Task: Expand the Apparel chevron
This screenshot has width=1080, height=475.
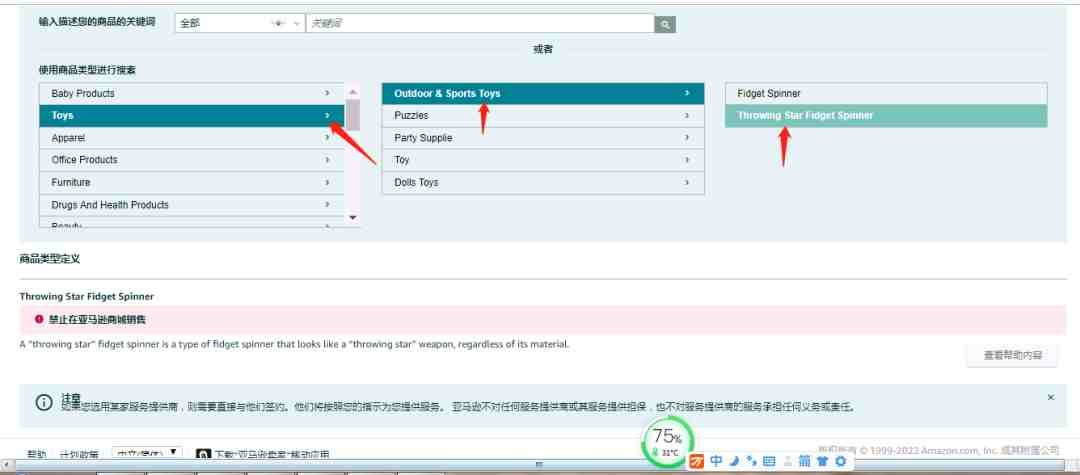Action: pyautogui.click(x=327, y=138)
